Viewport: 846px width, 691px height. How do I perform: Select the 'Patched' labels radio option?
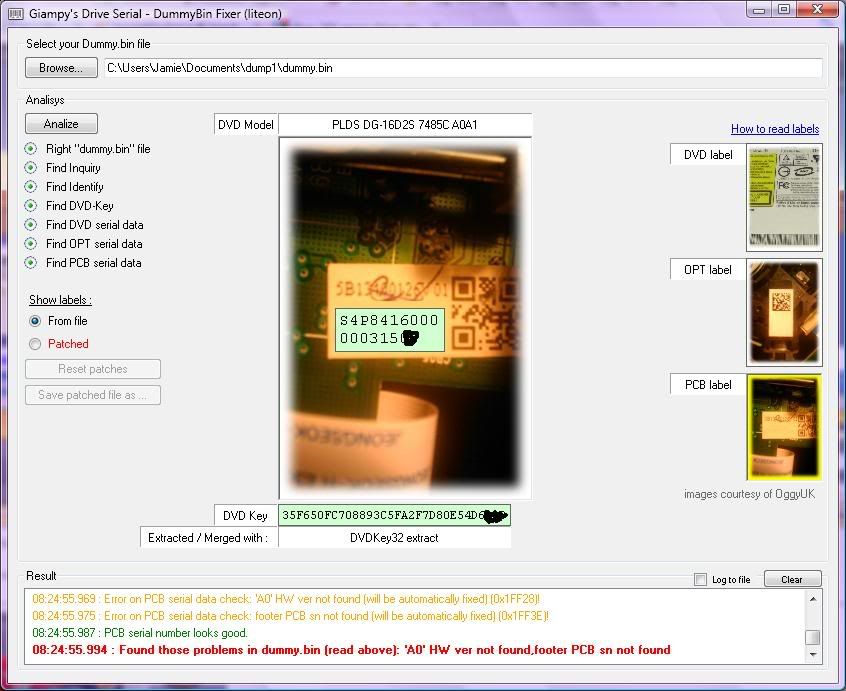pyautogui.click(x=35, y=344)
